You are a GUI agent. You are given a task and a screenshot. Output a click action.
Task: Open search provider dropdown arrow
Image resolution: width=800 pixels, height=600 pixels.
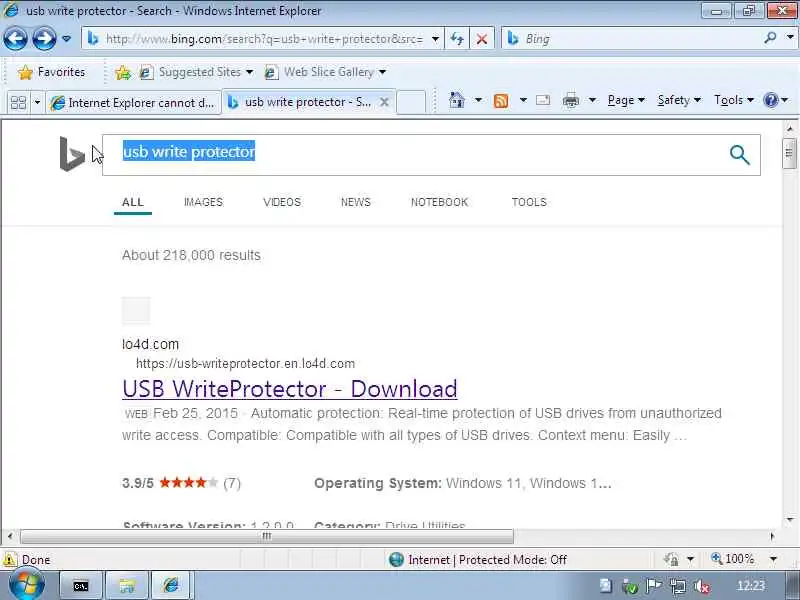(789, 37)
